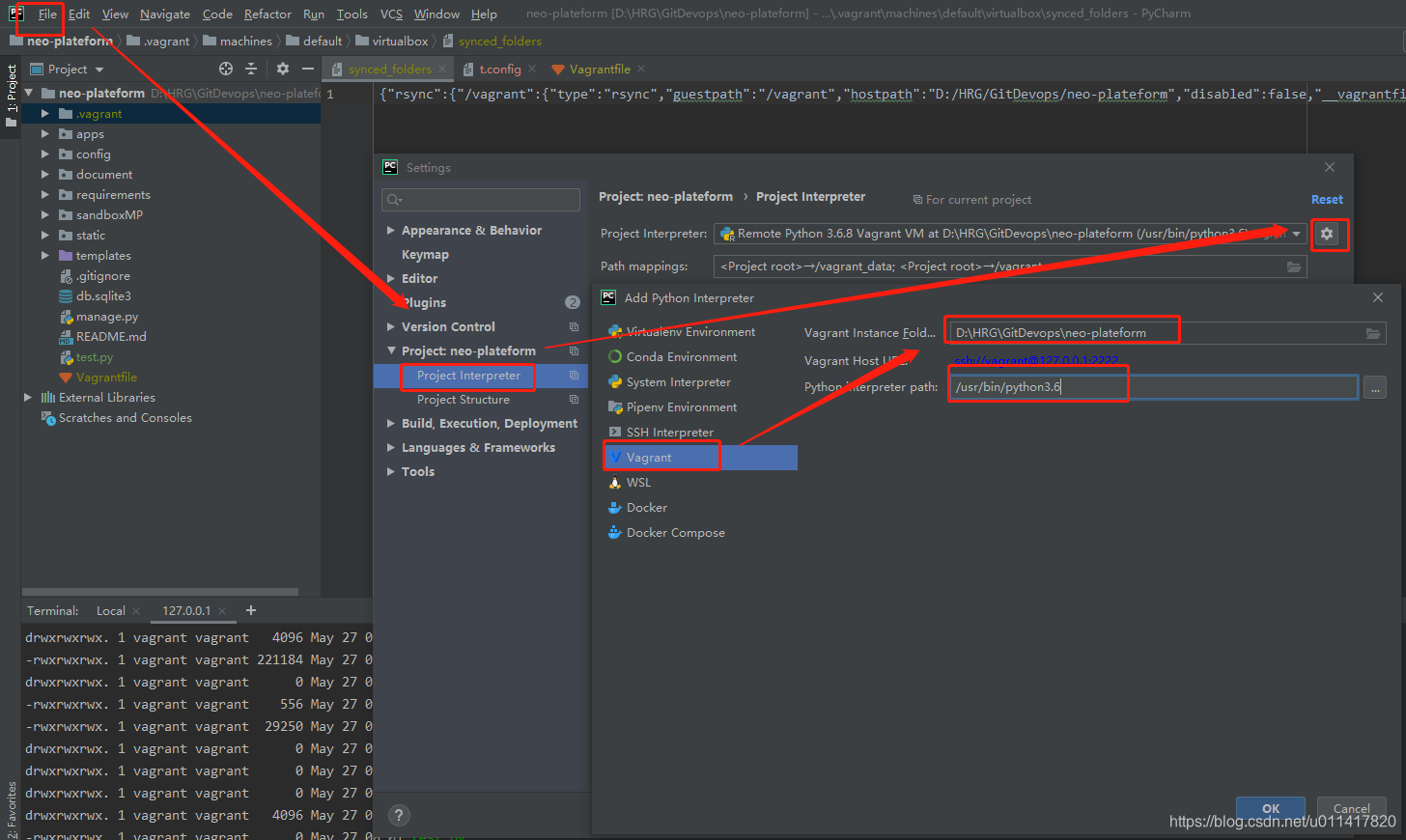Close the 127.0.0.1 terminal tab
Viewport: 1406px width, 840px height.
(x=222, y=610)
